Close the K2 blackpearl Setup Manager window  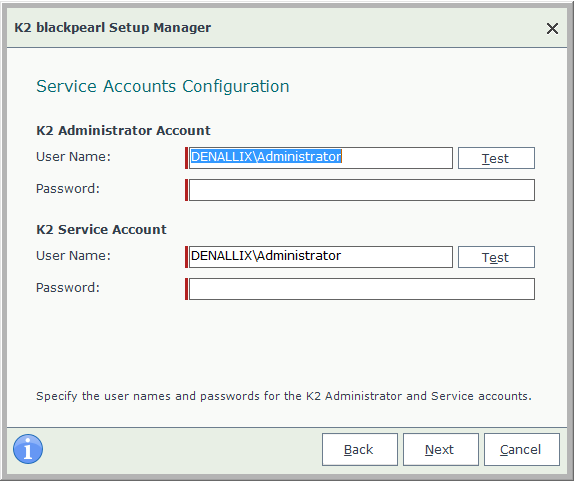click(552, 28)
